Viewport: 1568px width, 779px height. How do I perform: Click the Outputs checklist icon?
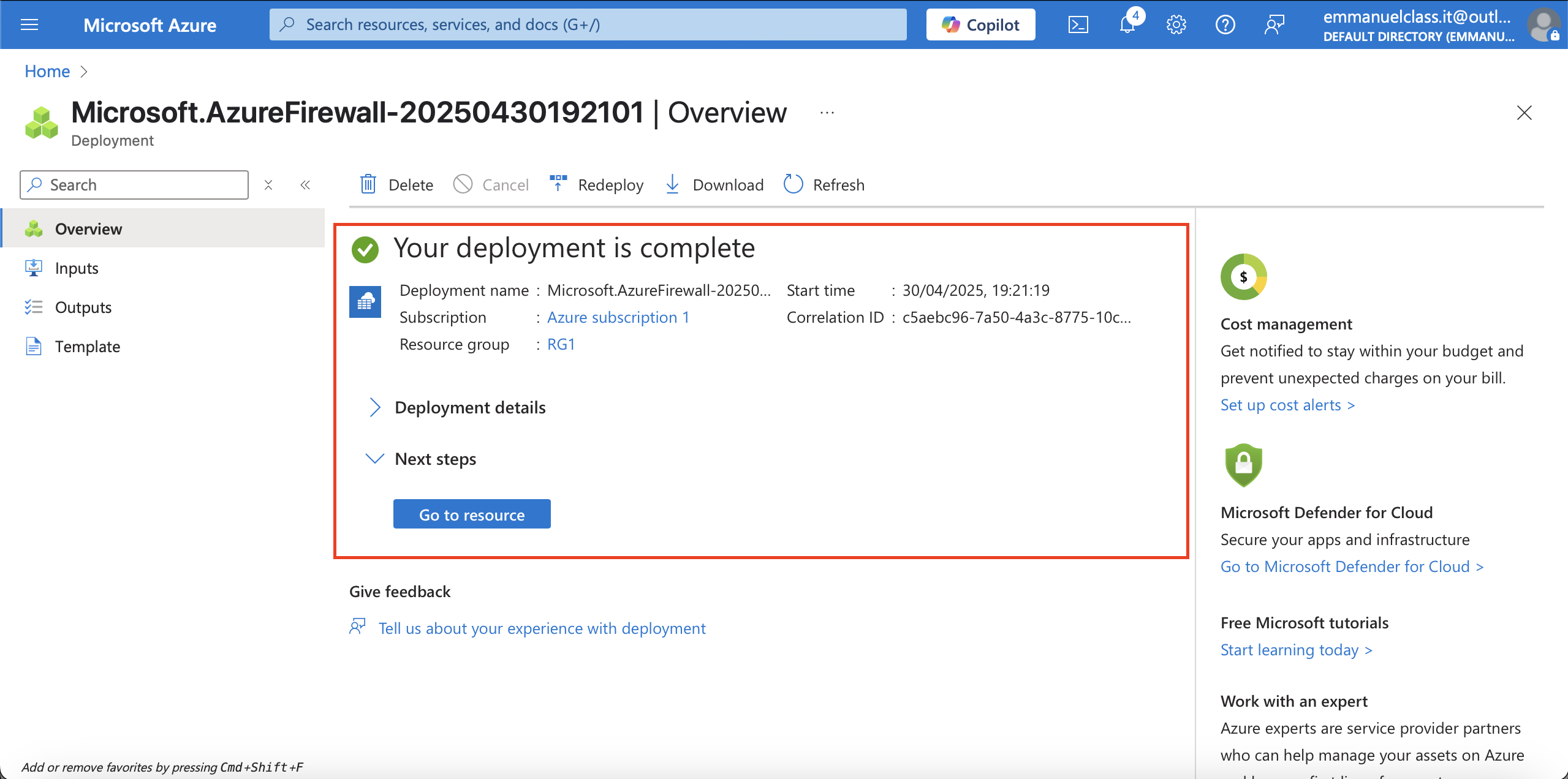34,307
